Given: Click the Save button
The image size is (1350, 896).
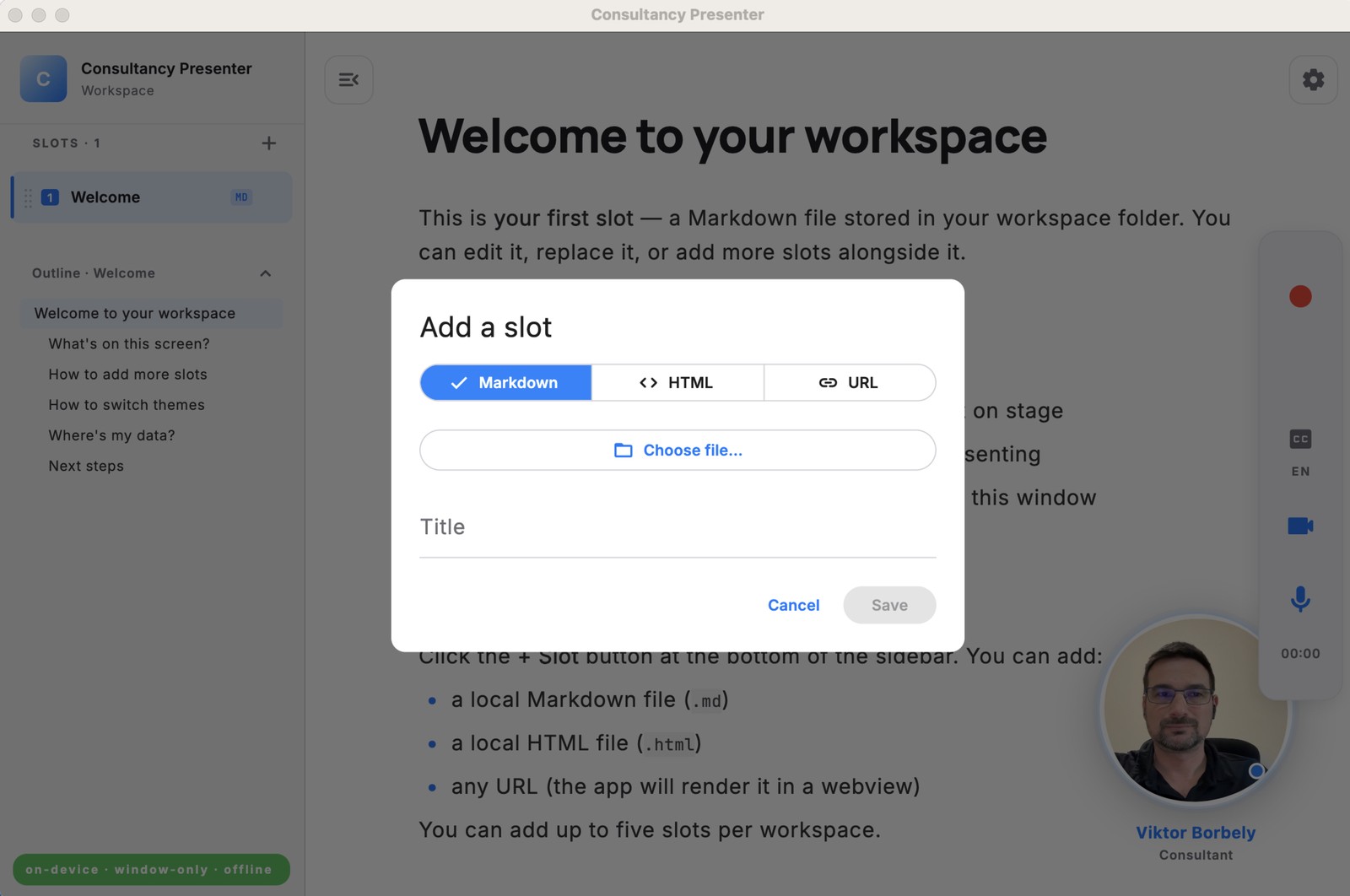Looking at the screenshot, I should (x=888, y=606).
